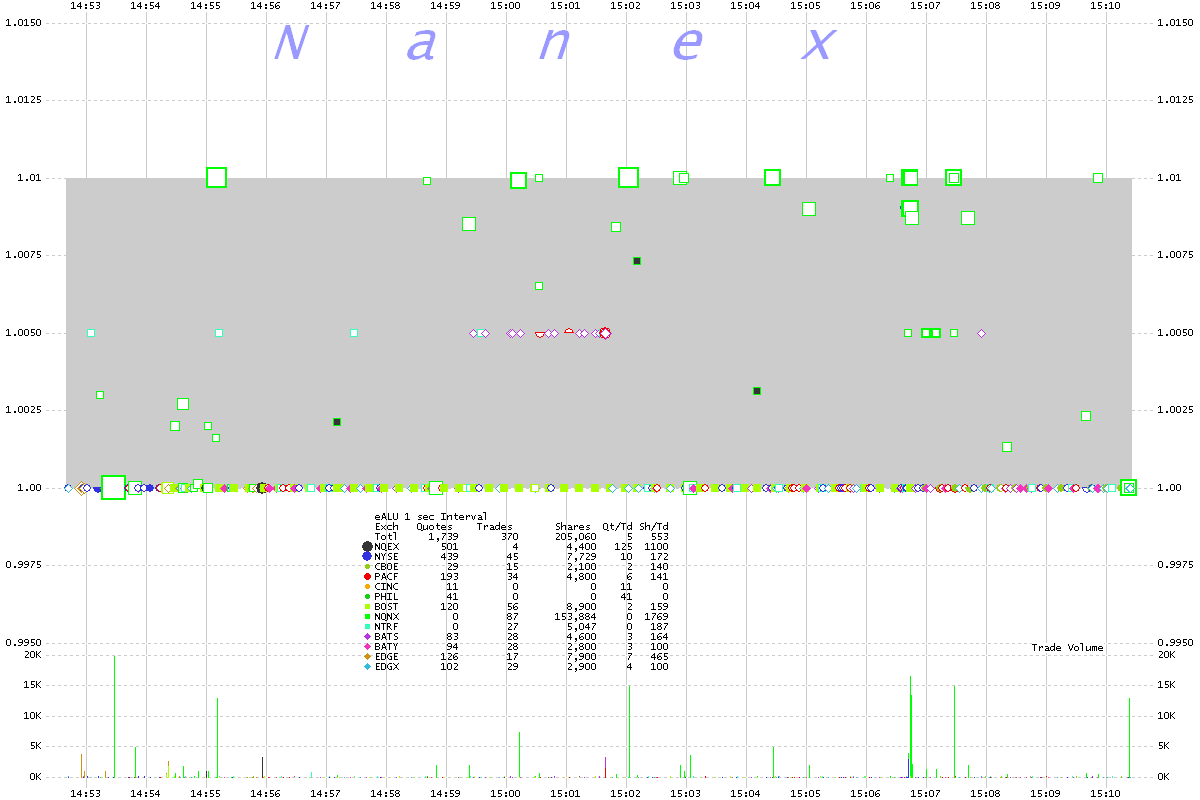Image resolution: width=1200 pixels, height=800 pixels.
Task: Click NYSE Sh/Td value 172
Action: pyautogui.click(x=660, y=556)
